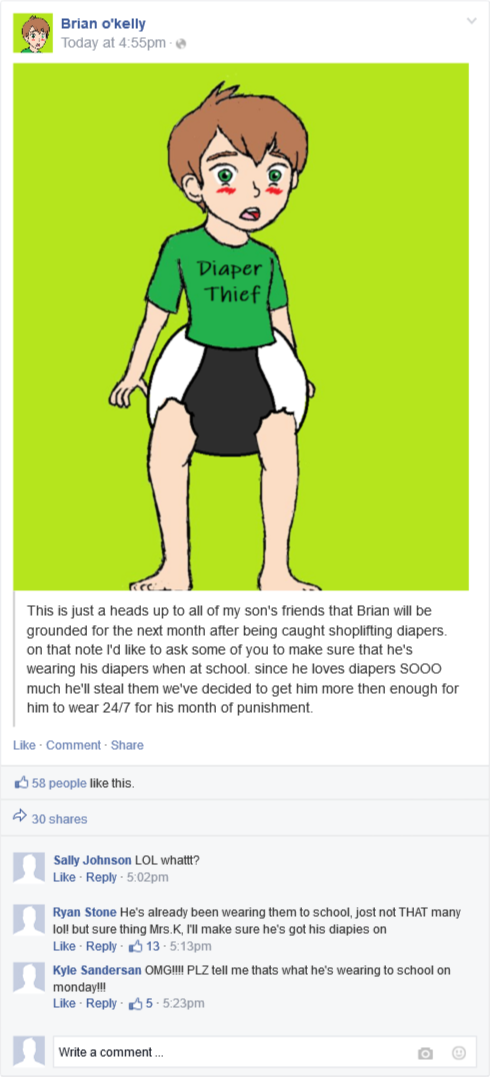Click the globe public audience icon
This screenshot has width=490, height=1077.
(x=181, y=44)
